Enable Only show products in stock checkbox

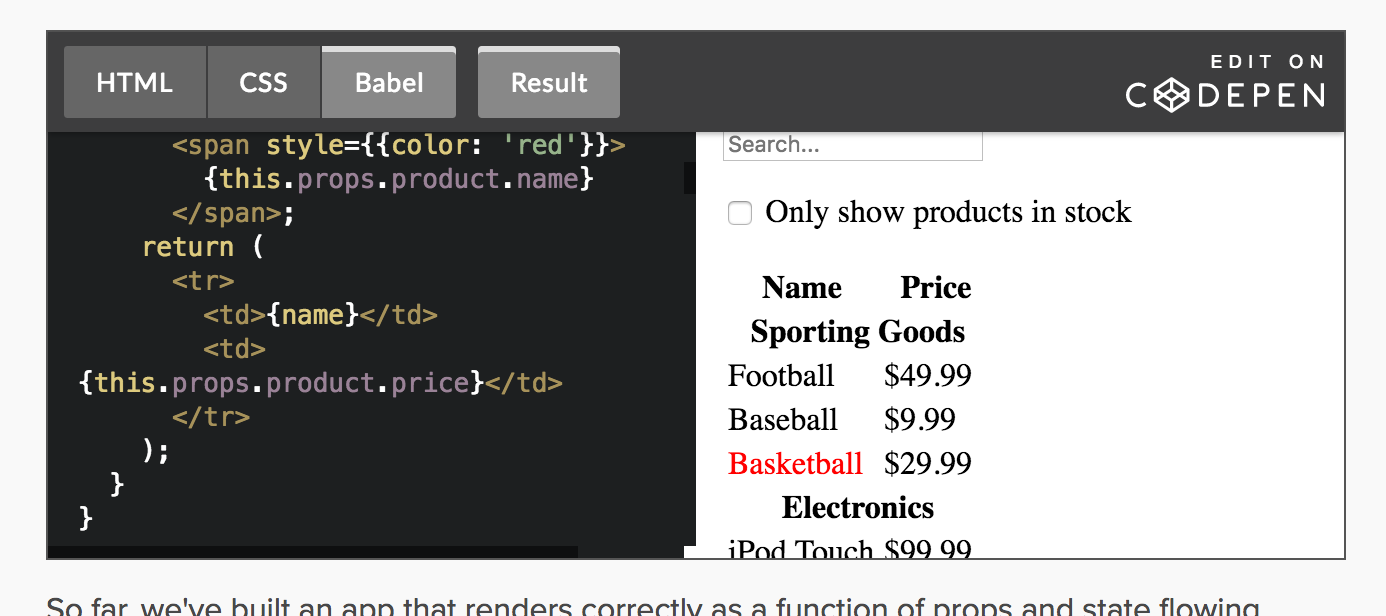pyautogui.click(x=740, y=213)
